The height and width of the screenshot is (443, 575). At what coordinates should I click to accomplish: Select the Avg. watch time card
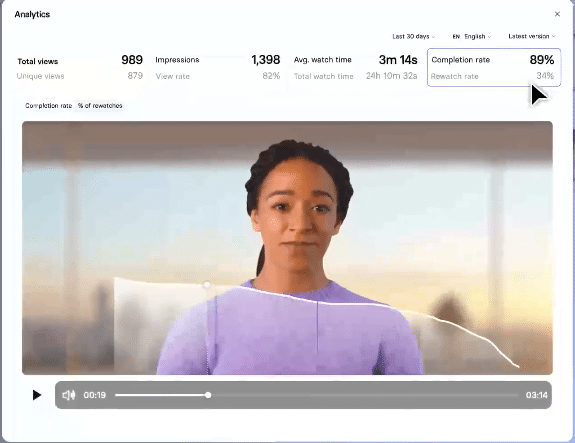pos(355,67)
